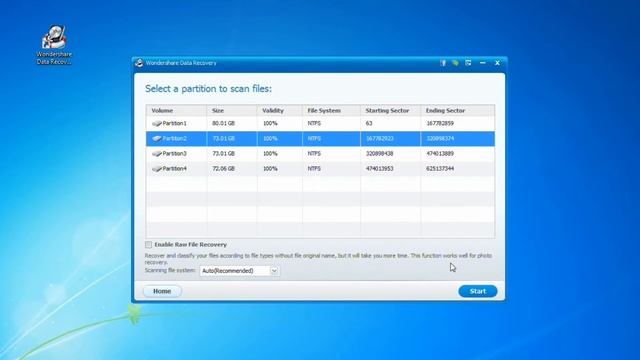The image size is (640, 360).
Task: Click the 72.06 GB size cell
Action: (x=223, y=169)
